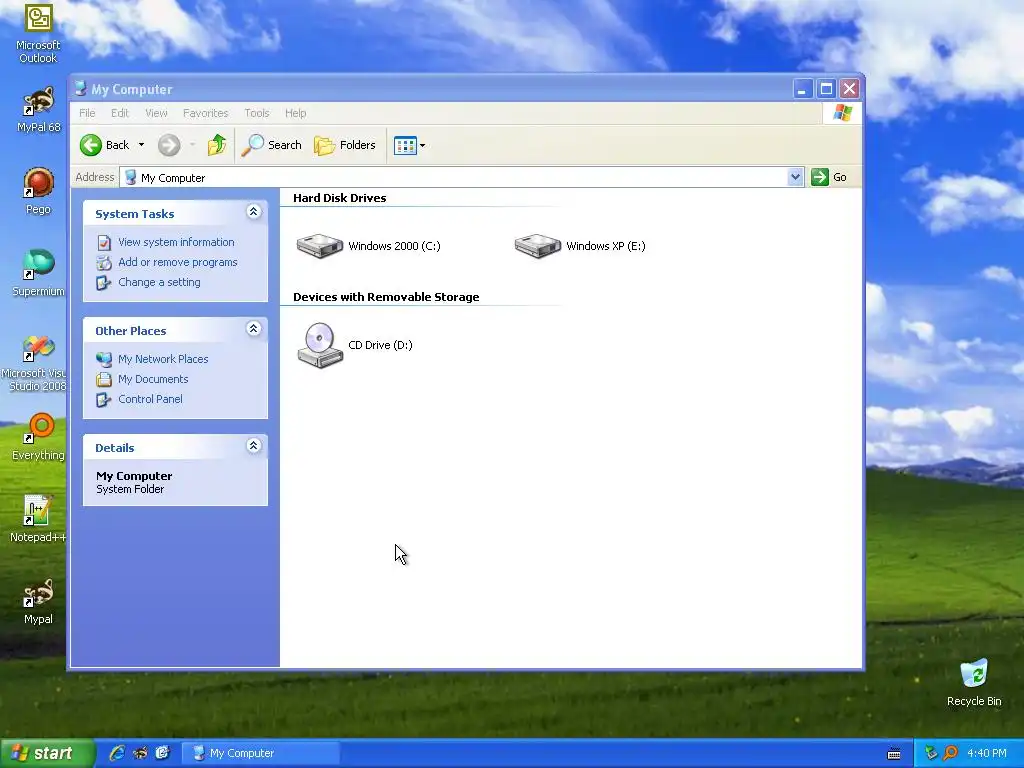Click the greyed-out Forward arrow button
The image size is (1024, 768).
[169, 145]
